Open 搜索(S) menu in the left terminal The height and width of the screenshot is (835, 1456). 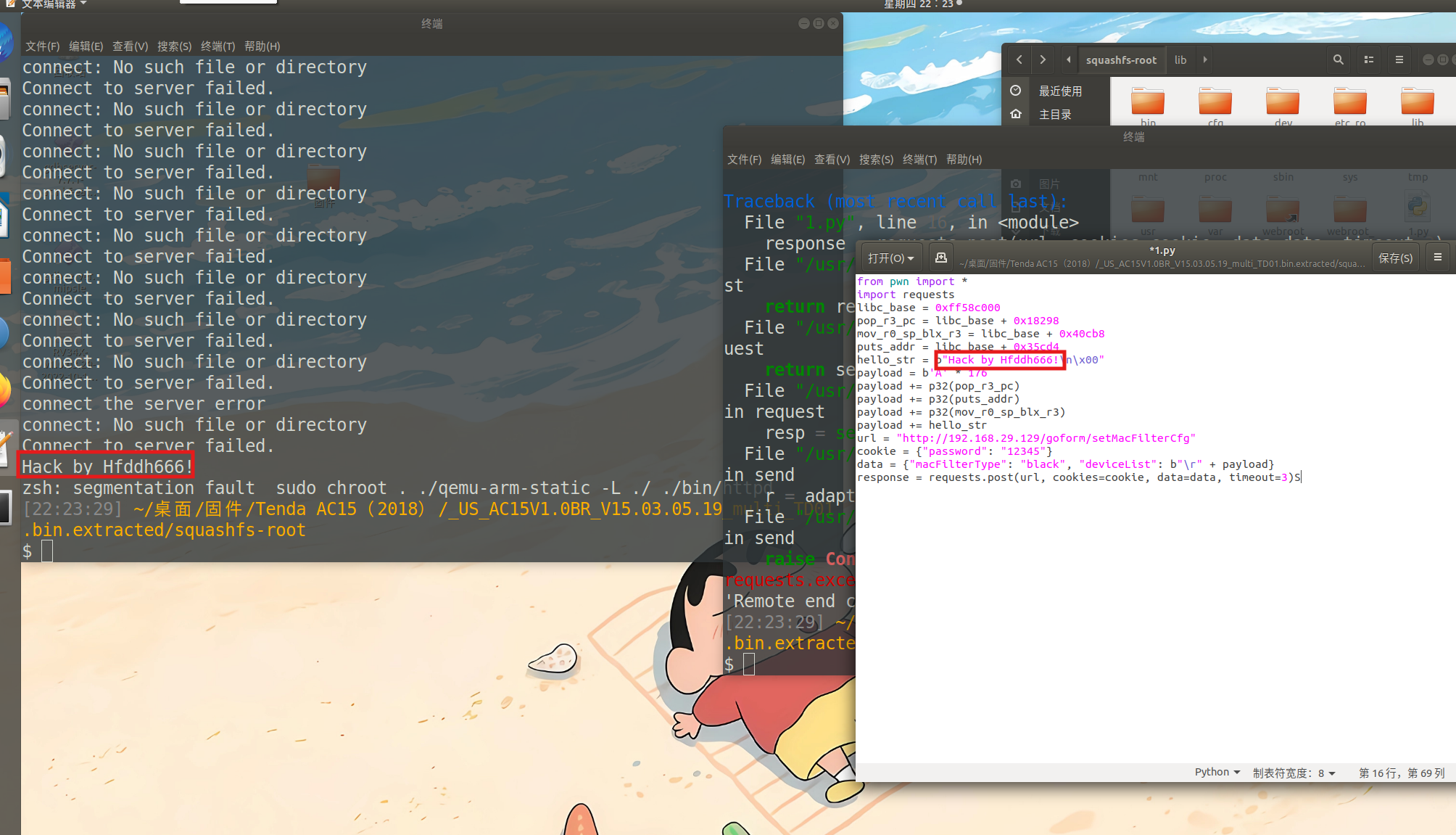[174, 46]
